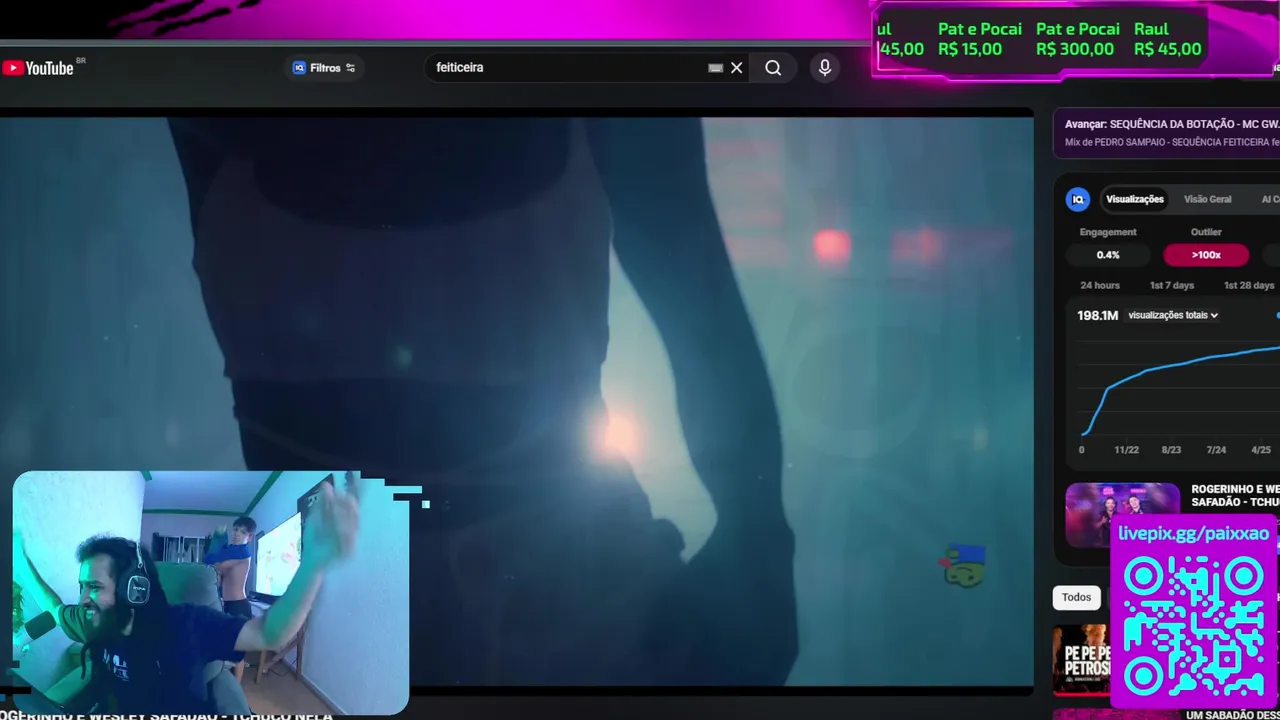
Task: Select the 1st 7 days range
Action: coord(1172,285)
